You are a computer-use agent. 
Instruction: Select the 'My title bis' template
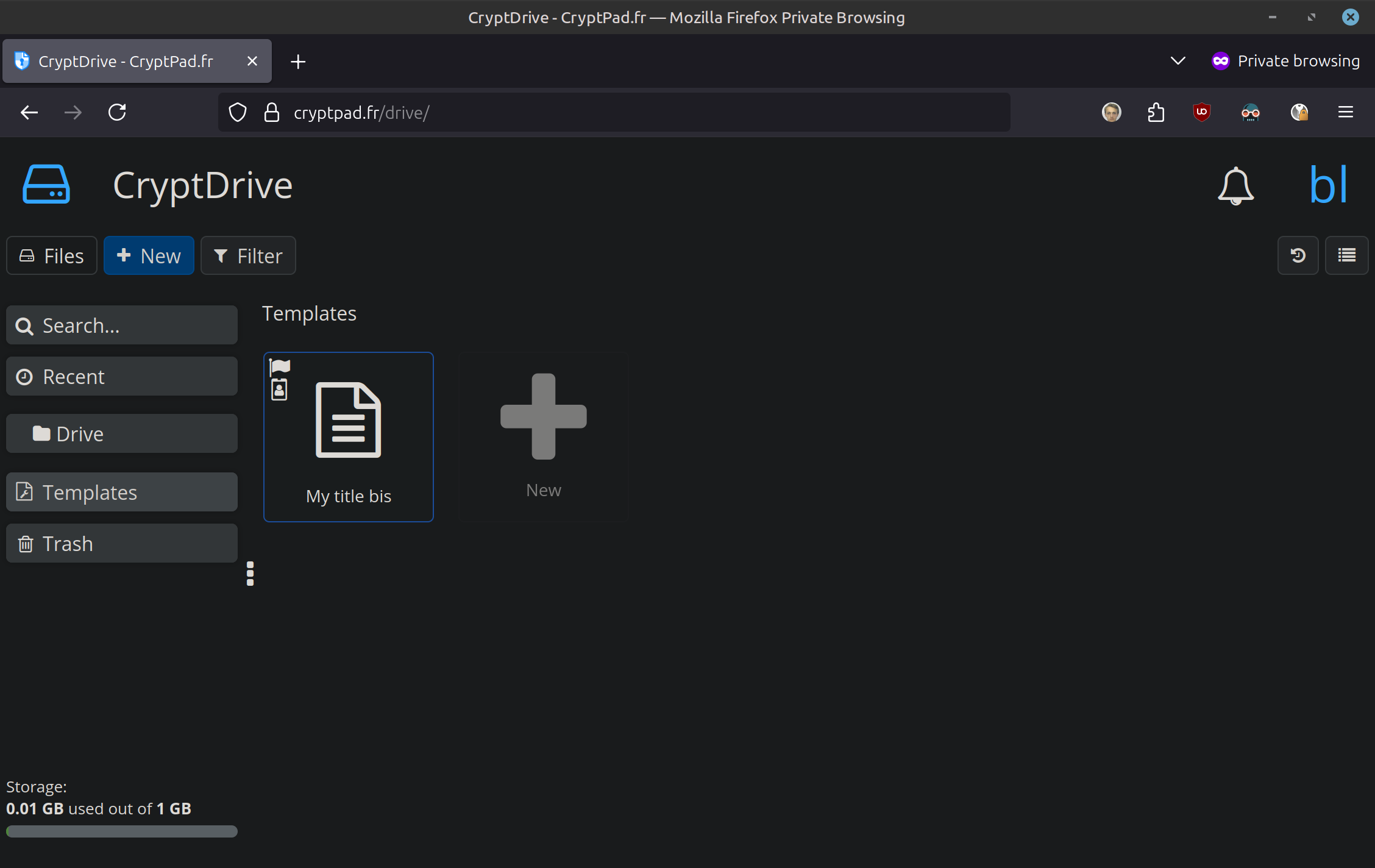coord(349,436)
